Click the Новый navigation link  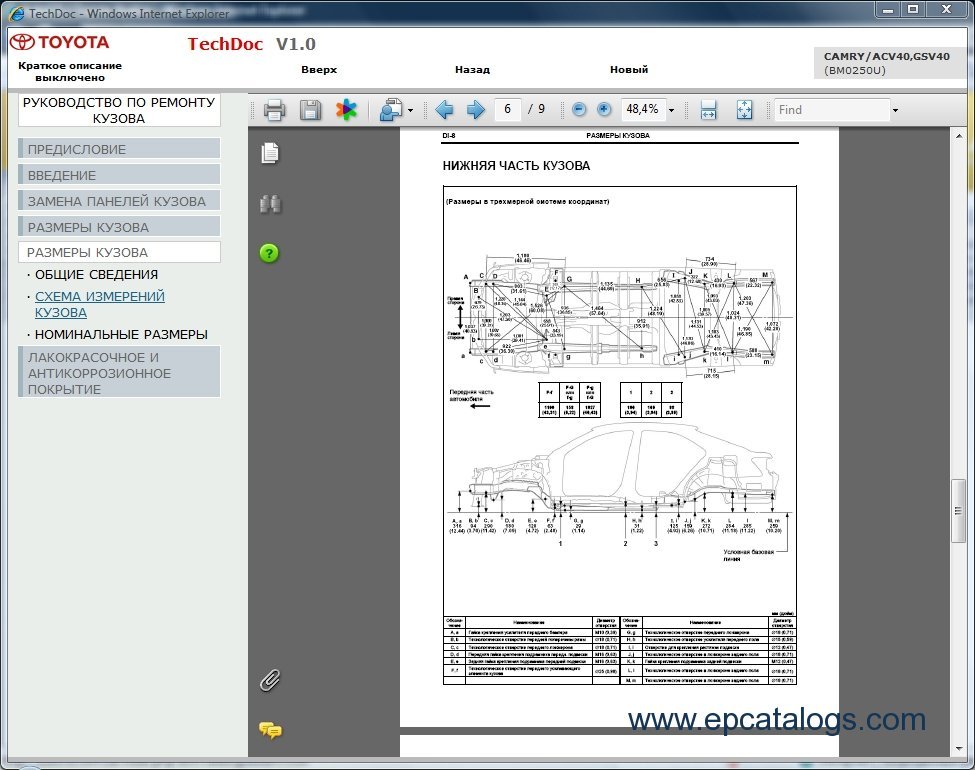(x=629, y=70)
